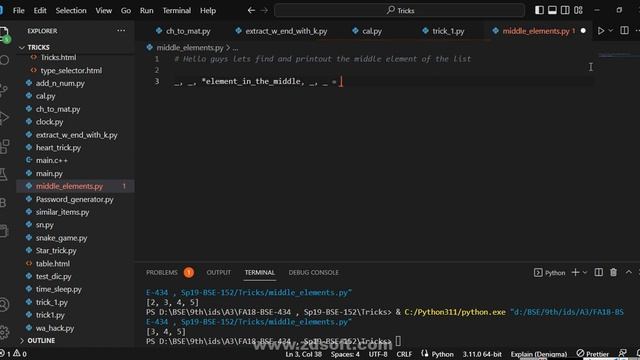640x360 pixels.
Task: Maximize panel with the up chevron
Action: [629, 272]
